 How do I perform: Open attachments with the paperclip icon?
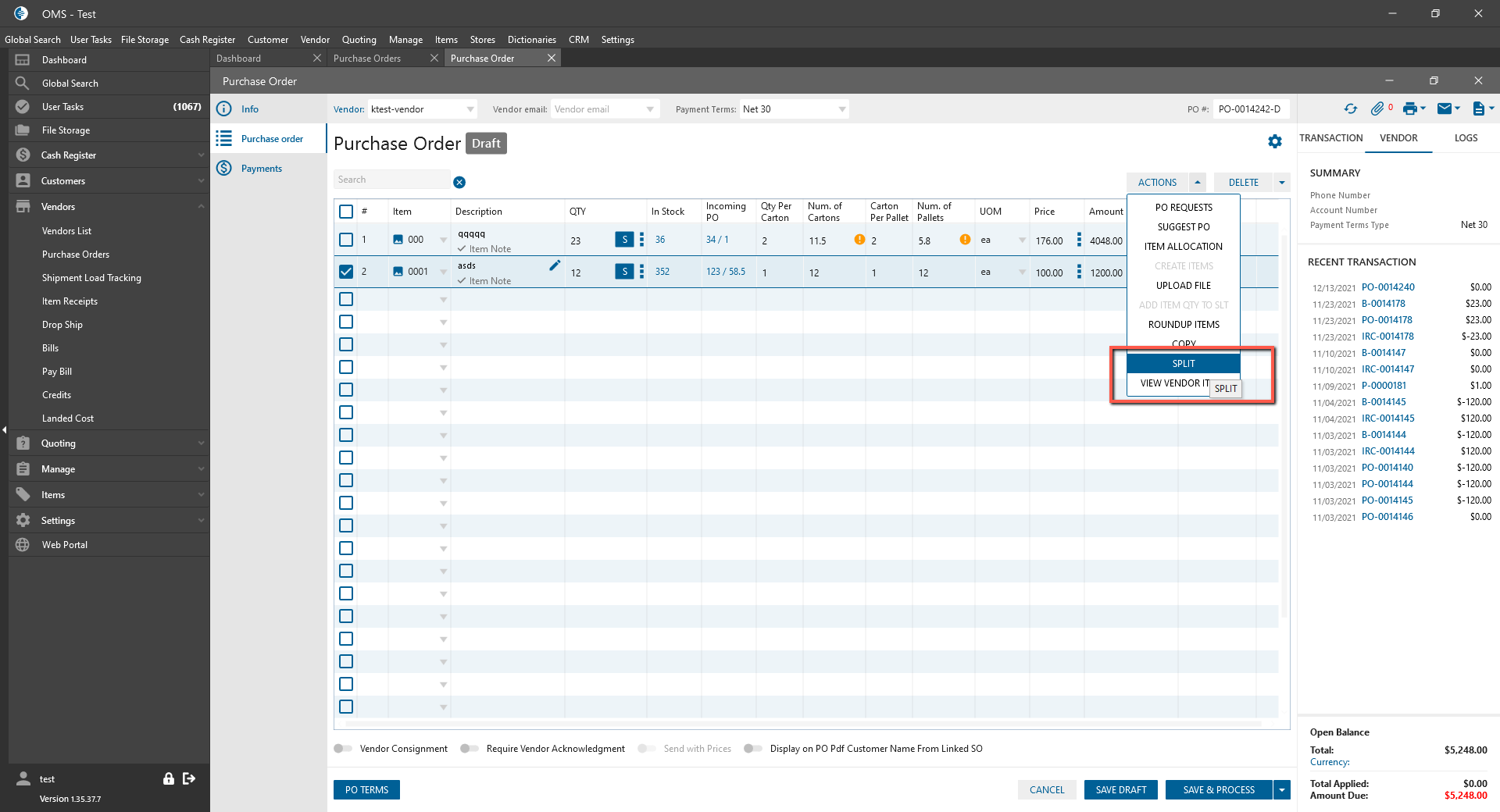[1377, 109]
